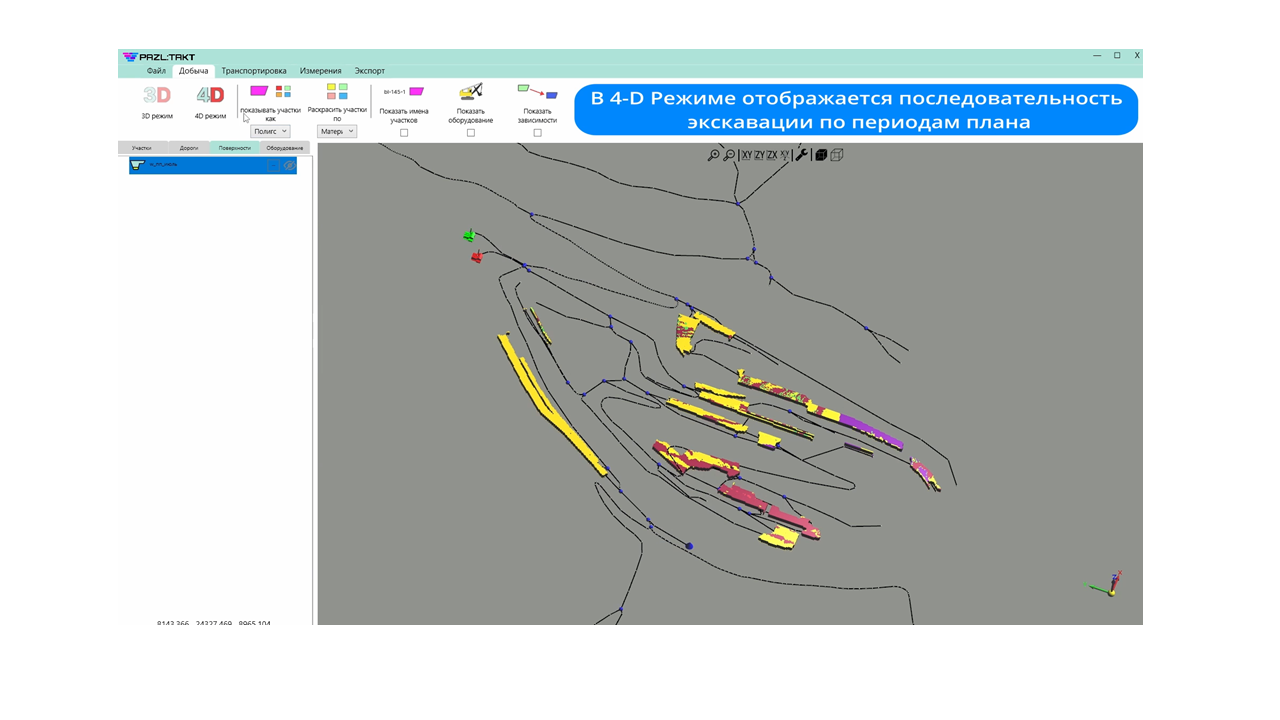Viewport: 1280px width, 720px height.
Task: Open the Транспортировка ribbon tab
Action: tap(254, 71)
